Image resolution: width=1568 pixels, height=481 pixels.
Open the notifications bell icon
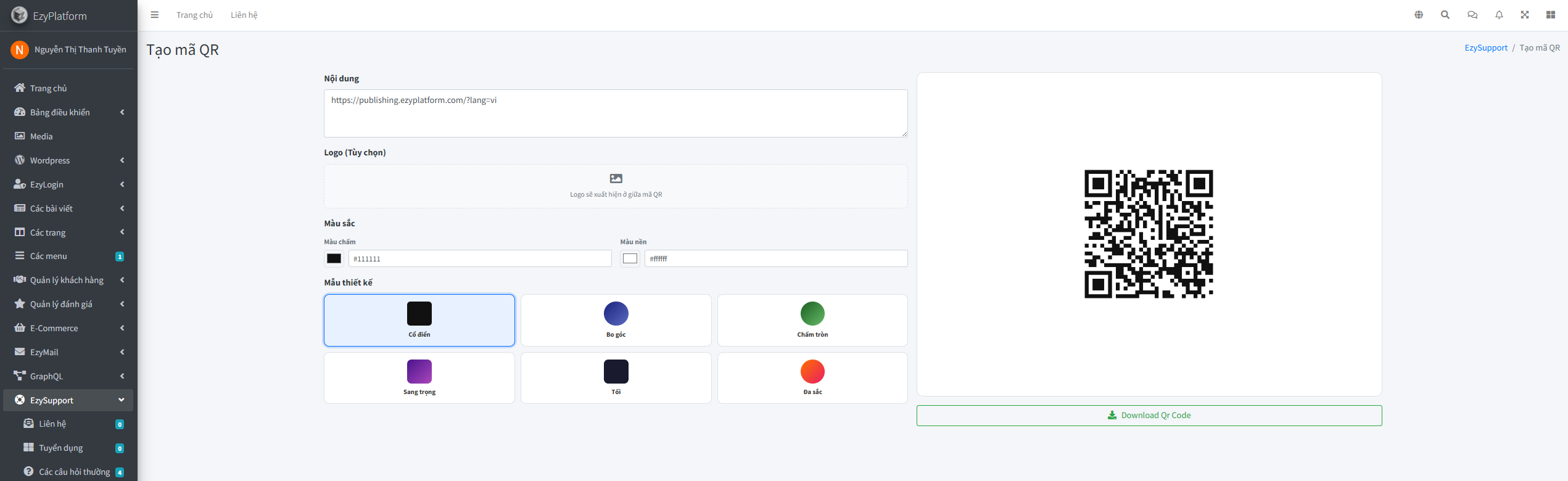(x=1499, y=15)
